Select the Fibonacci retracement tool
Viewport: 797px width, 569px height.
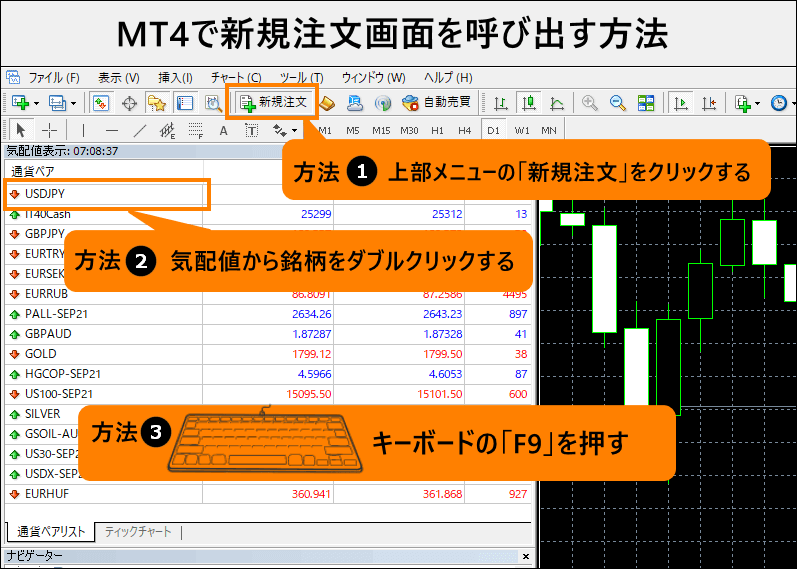[x=196, y=131]
